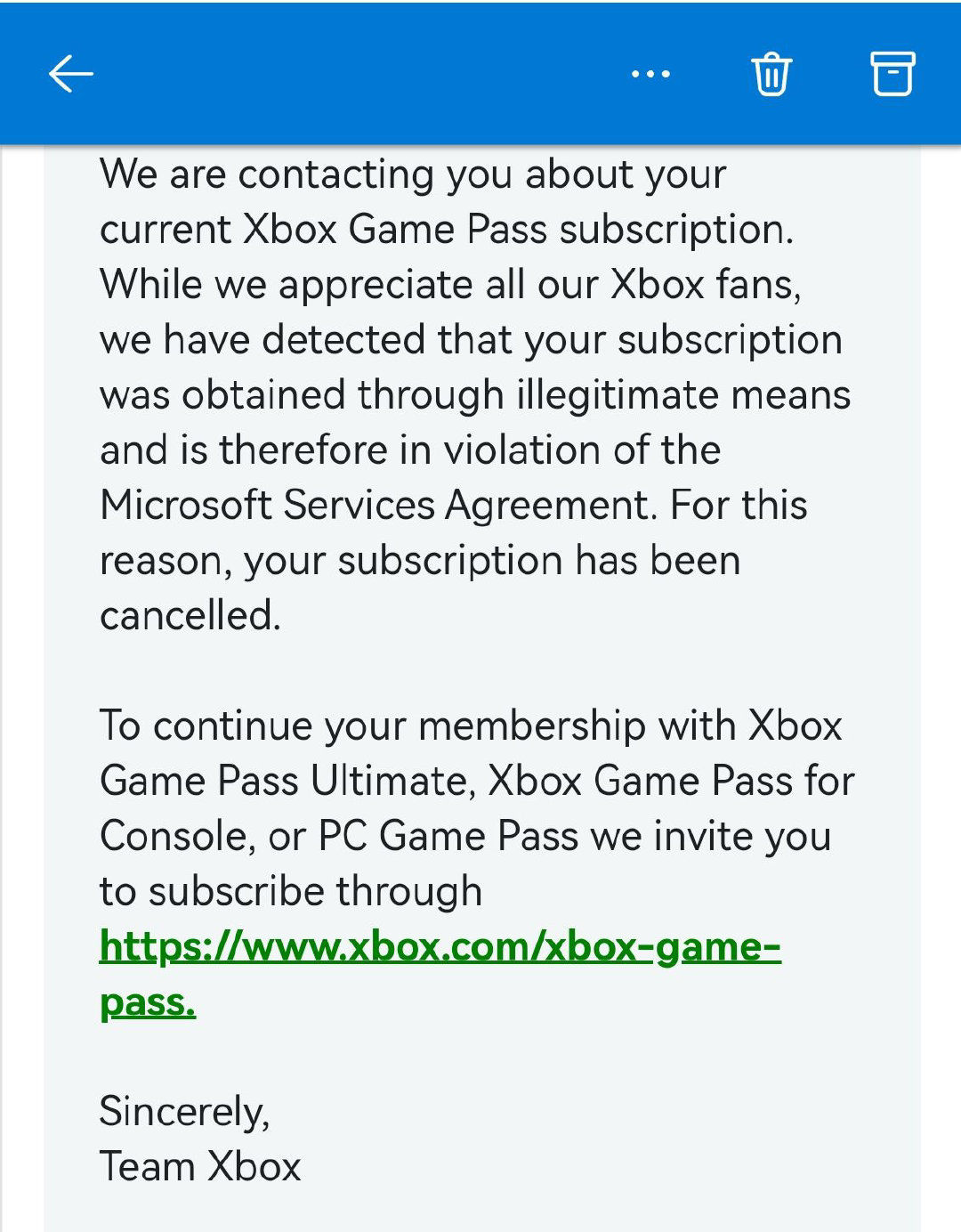This screenshot has width=961, height=1232.
Task: Tap 'To continue your membership with Xbox' line
Action: click(x=471, y=725)
